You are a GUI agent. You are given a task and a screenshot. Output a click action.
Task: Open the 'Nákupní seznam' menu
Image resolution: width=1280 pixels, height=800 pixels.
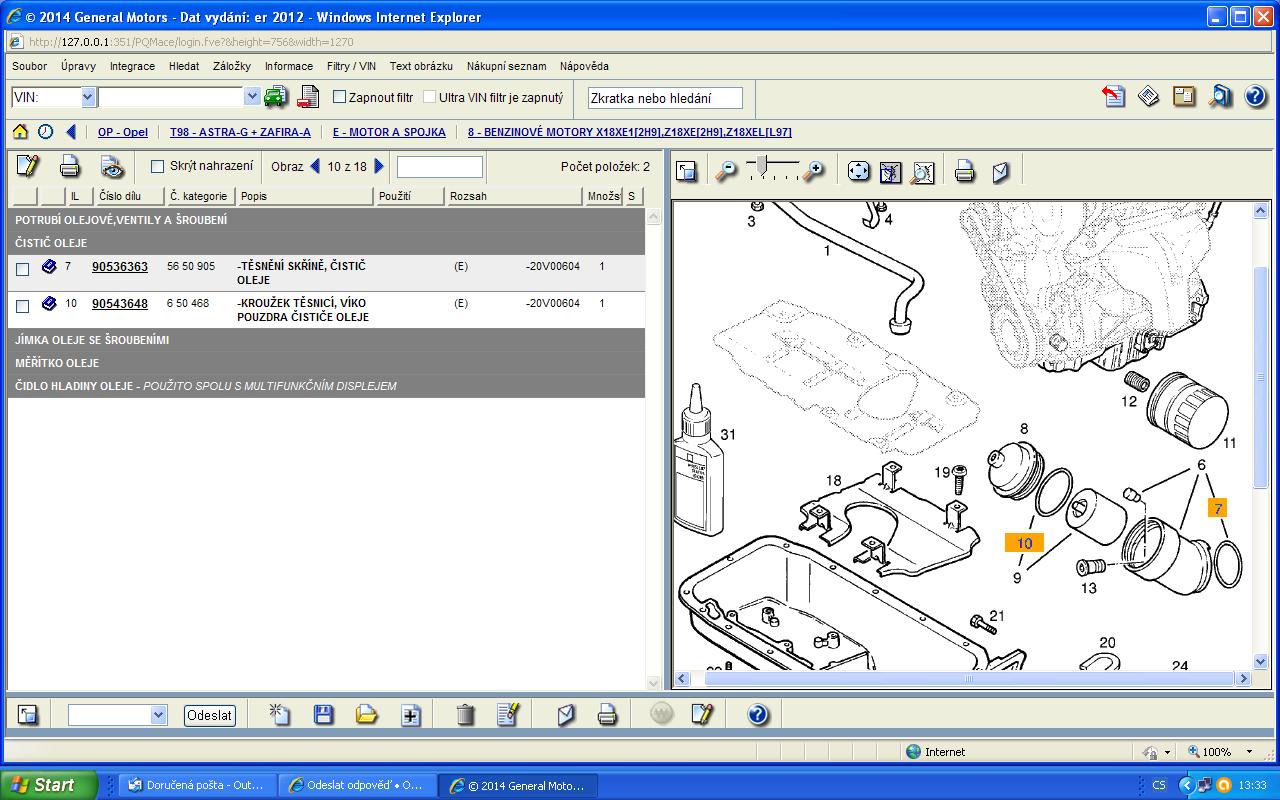(x=506, y=66)
